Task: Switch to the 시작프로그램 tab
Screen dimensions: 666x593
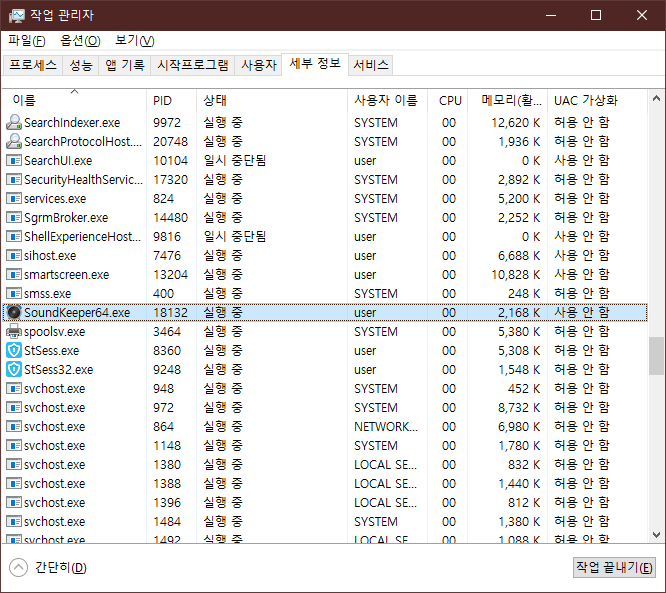Action: [192, 65]
